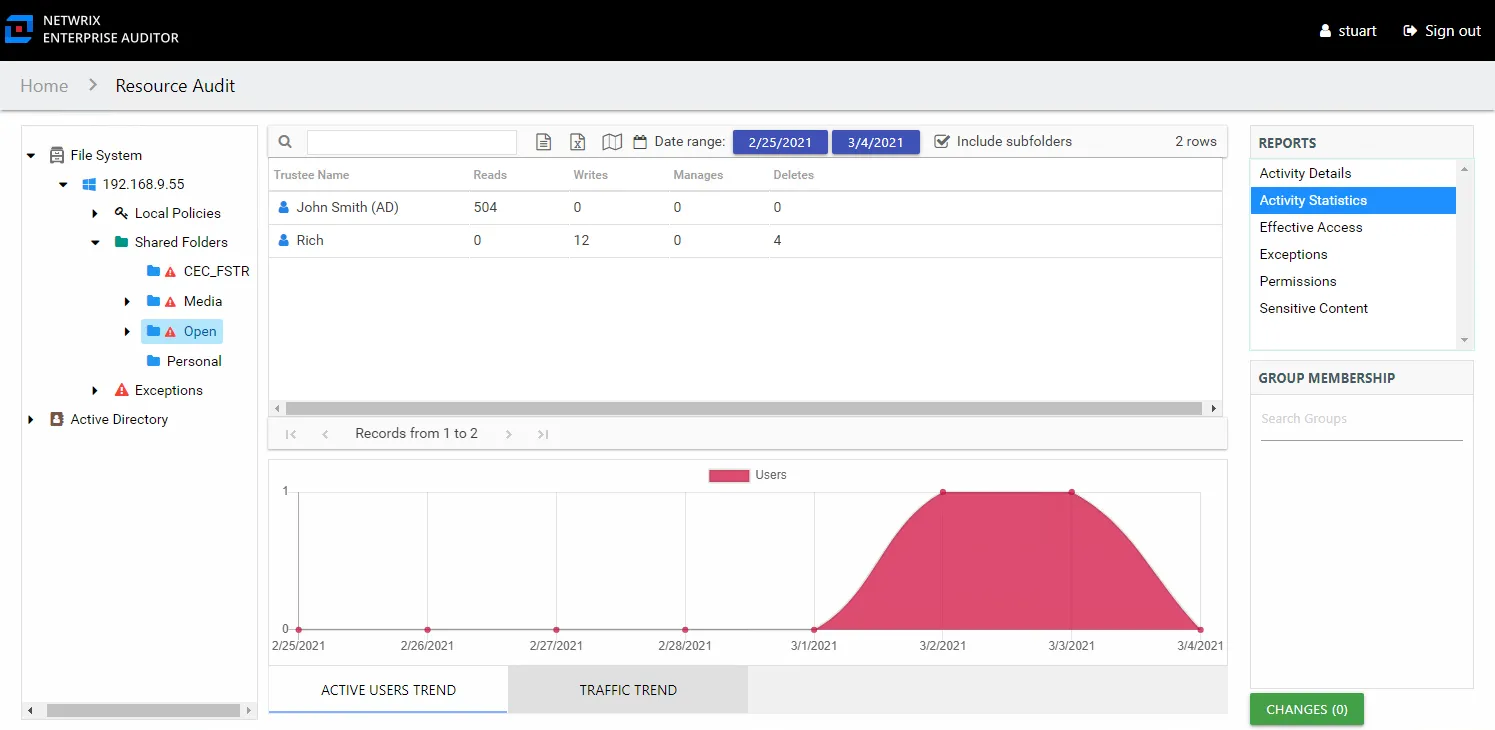Switch to the Active Users Trend tab
1495x730 pixels.
click(388, 690)
